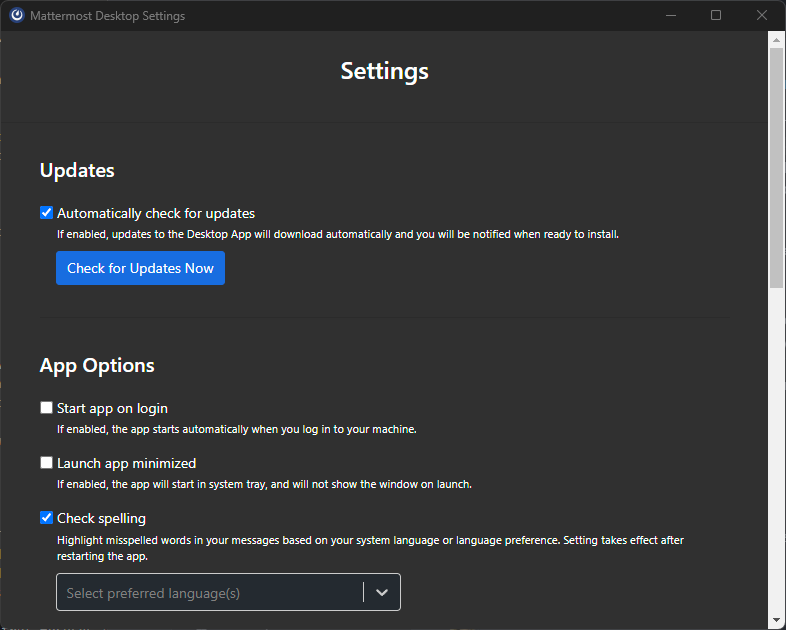Minimize the Mattermost Desktop Settings window
The height and width of the screenshot is (630, 786).
click(669, 16)
